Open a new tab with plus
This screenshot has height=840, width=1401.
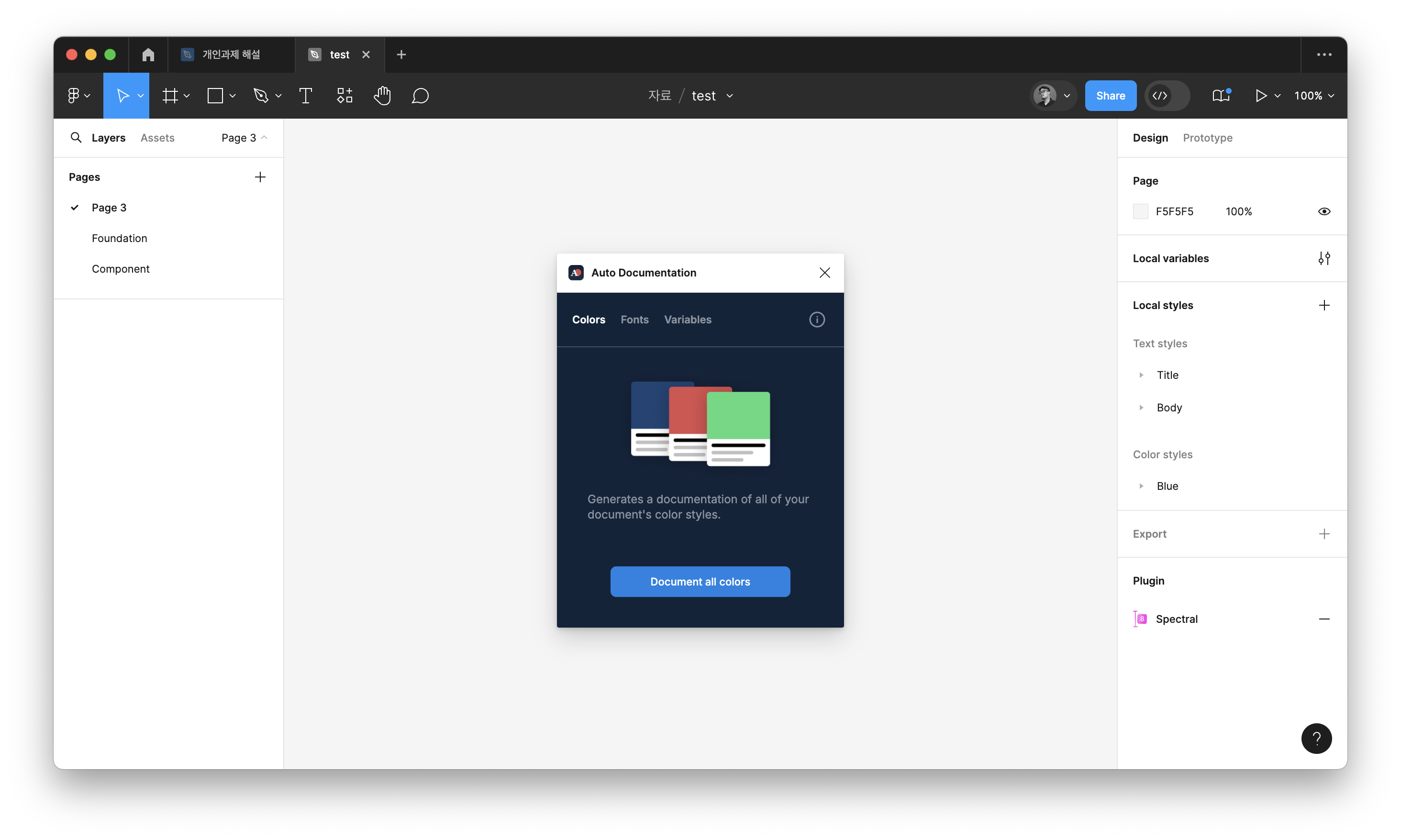401,55
